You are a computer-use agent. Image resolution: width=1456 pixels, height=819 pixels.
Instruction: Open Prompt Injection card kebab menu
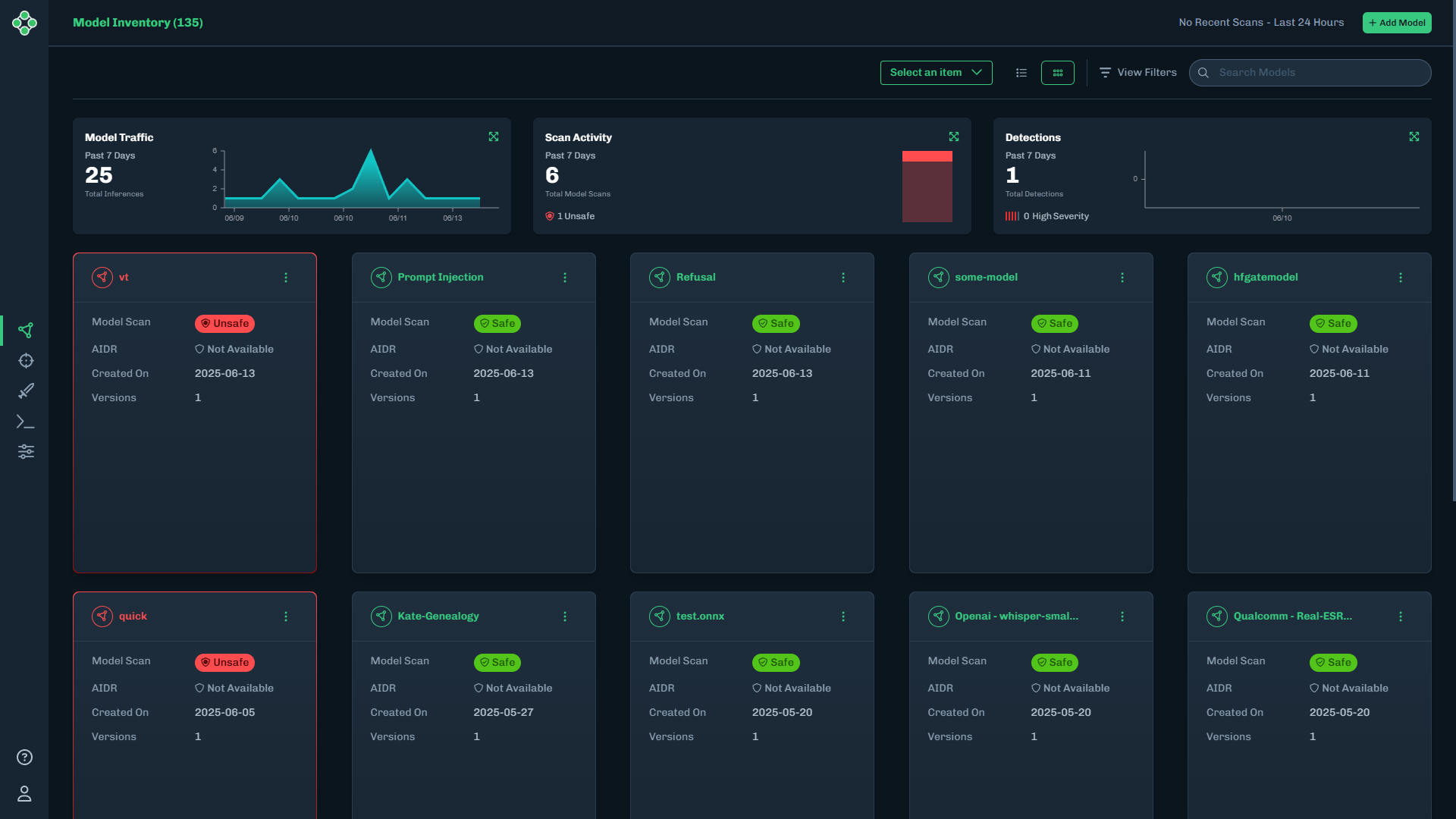[x=565, y=278]
